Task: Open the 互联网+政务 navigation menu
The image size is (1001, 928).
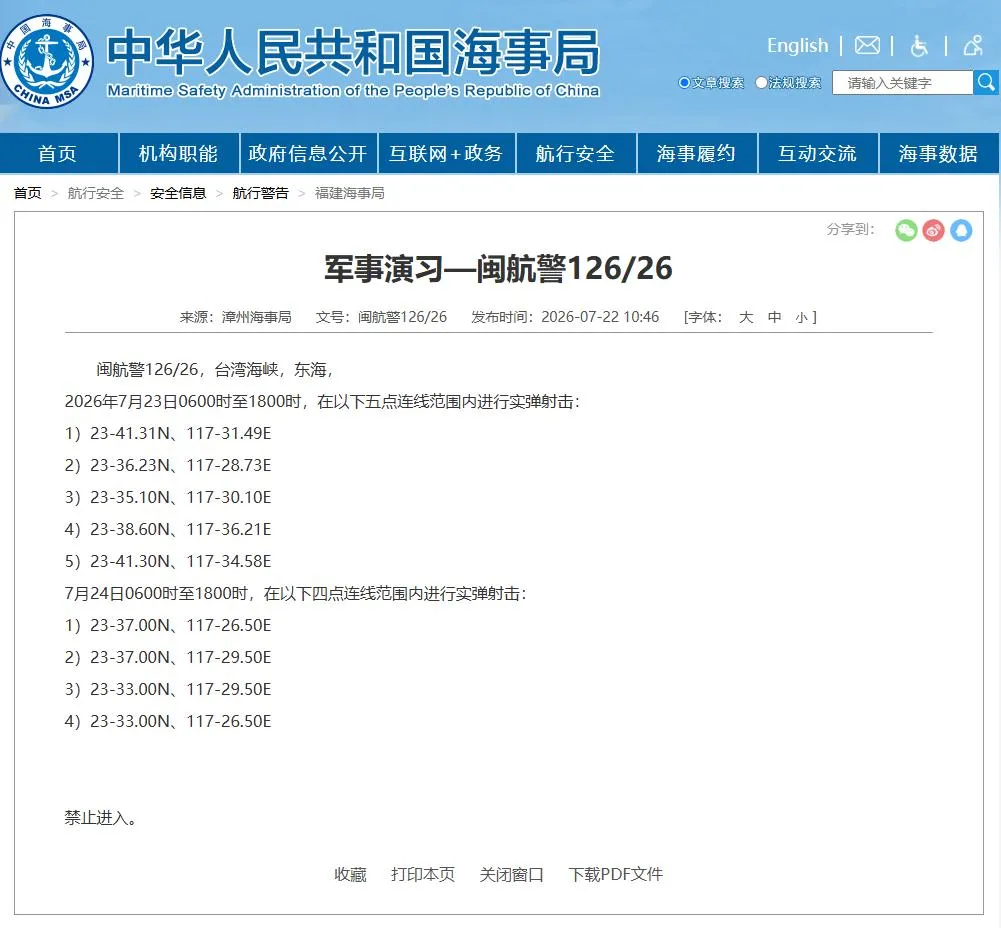Action: (446, 153)
